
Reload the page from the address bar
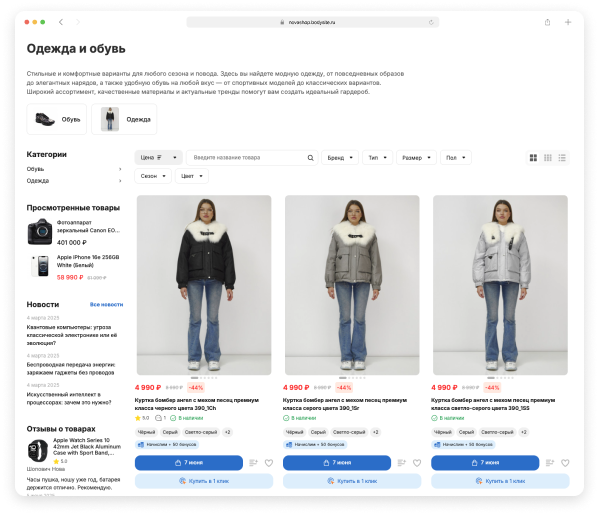tap(431, 22)
